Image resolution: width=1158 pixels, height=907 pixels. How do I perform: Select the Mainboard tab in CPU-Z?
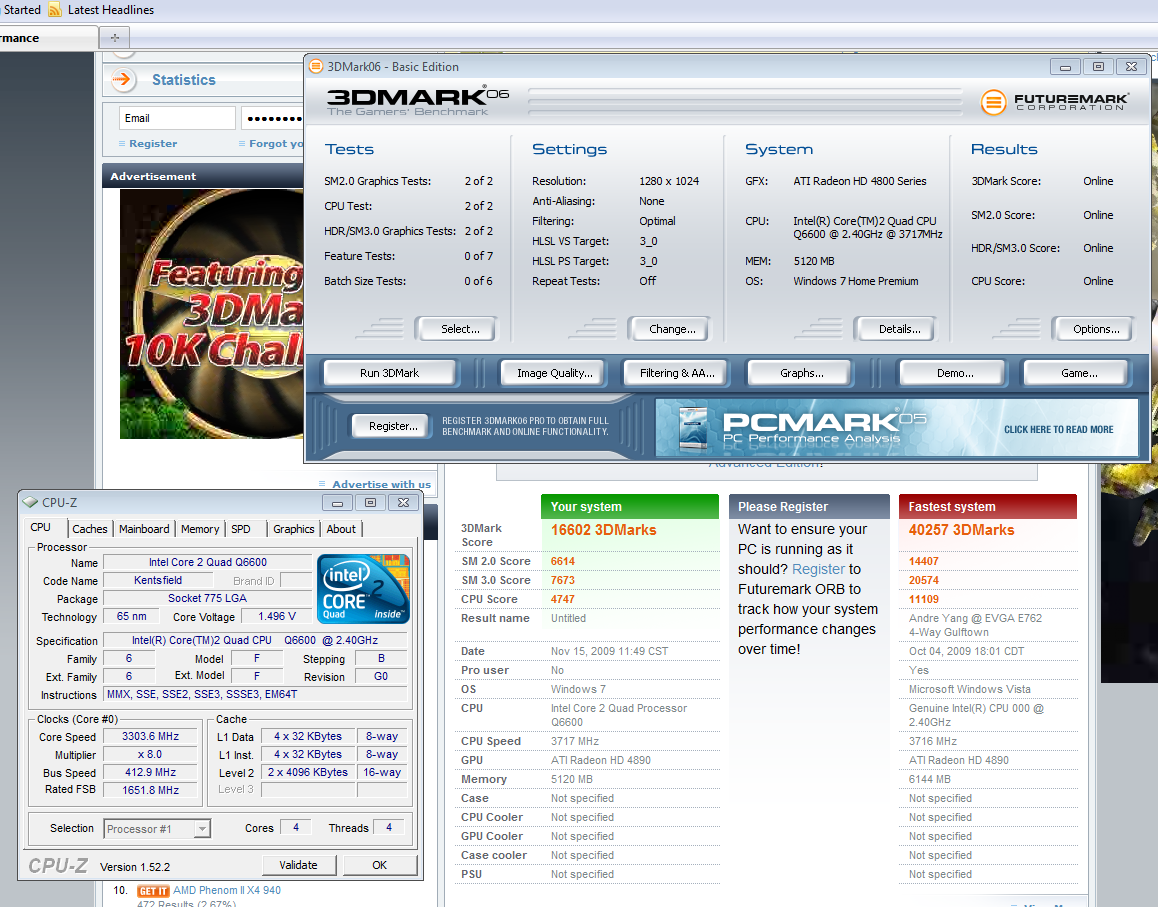(x=144, y=529)
